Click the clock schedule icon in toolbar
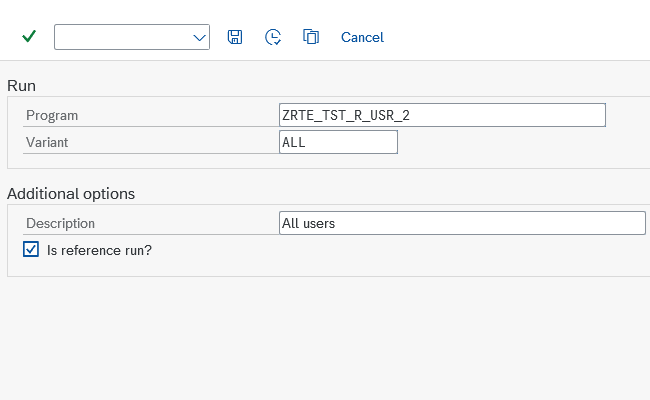 273,37
